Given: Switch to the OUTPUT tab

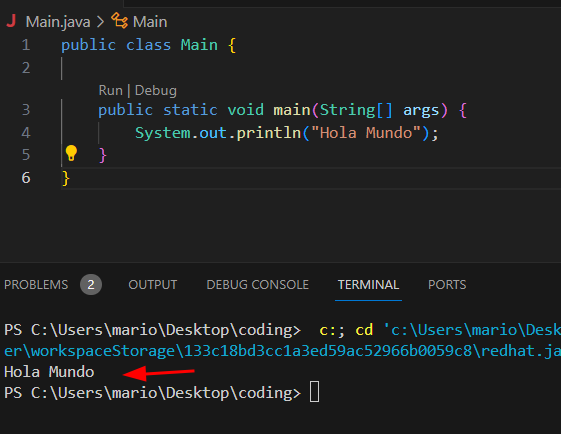Looking at the screenshot, I should pos(153,285).
